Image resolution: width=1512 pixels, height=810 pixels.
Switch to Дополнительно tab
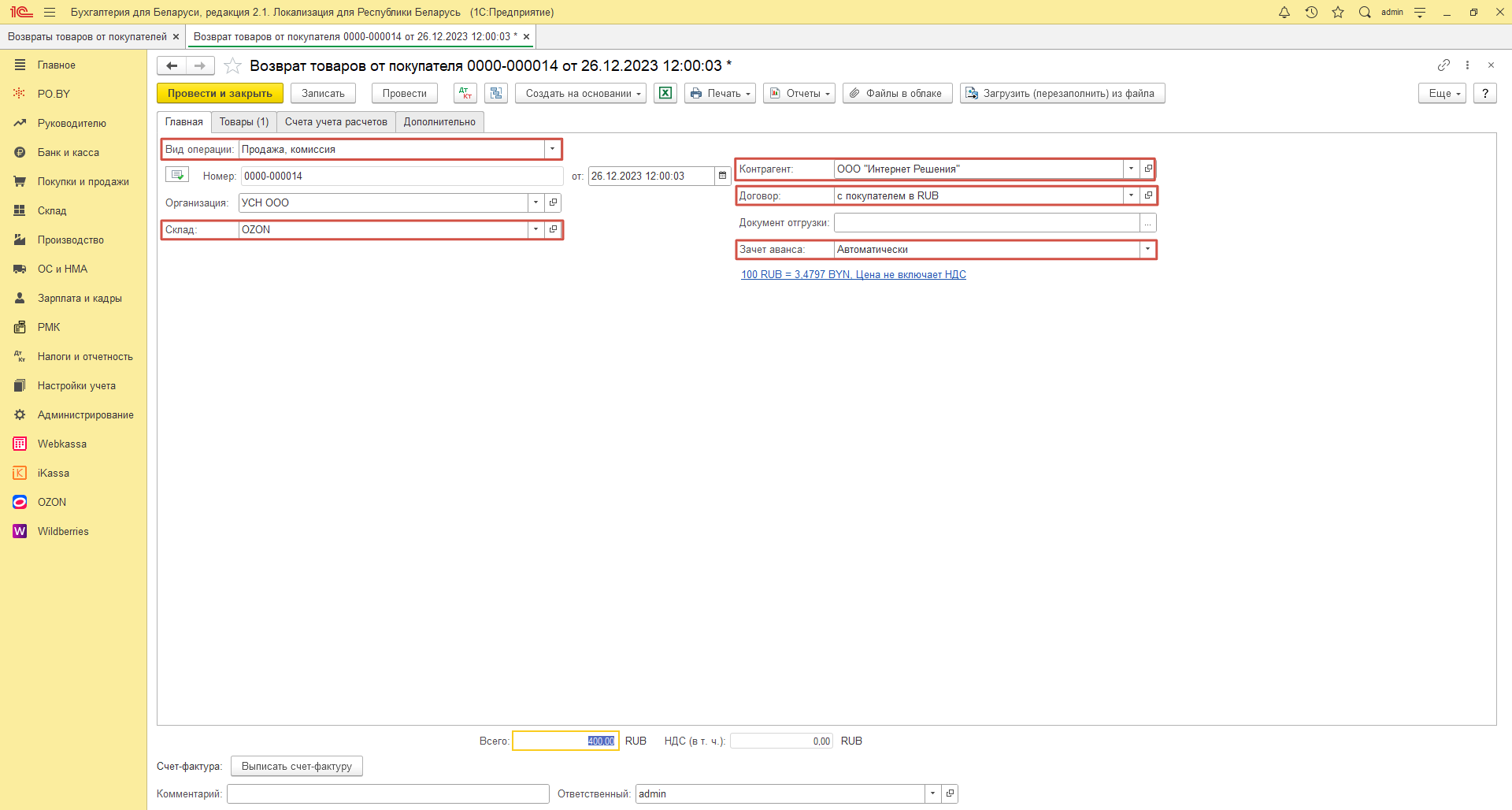pyautogui.click(x=439, y=122)
